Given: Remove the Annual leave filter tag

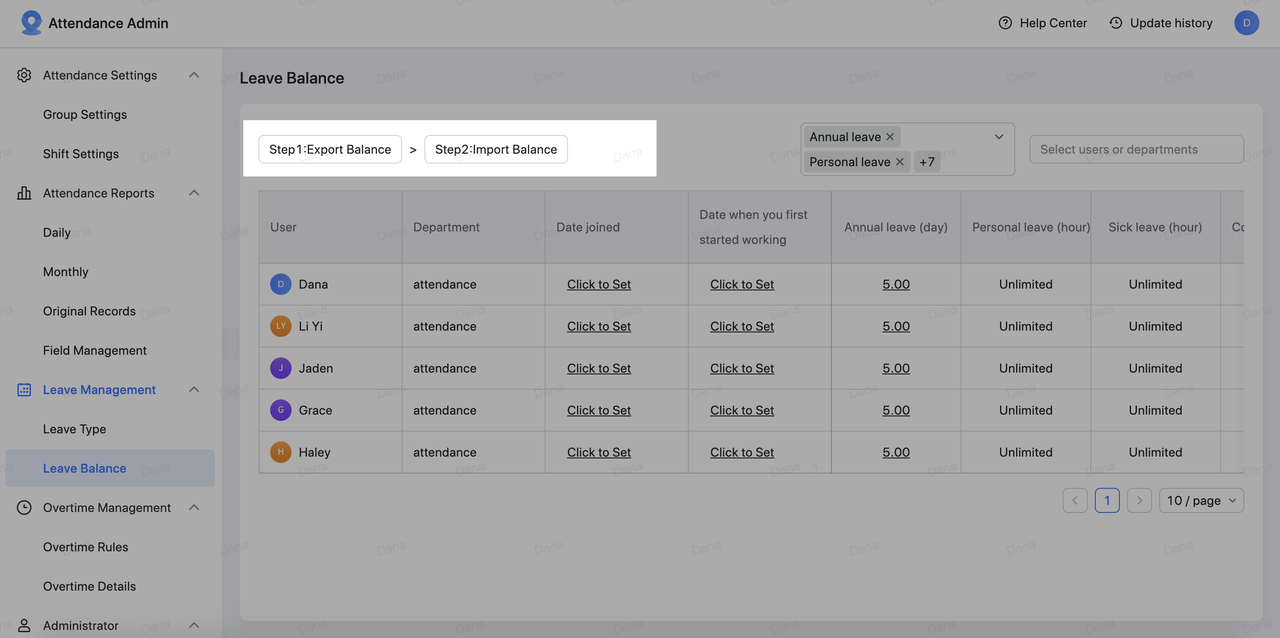Looking at the screenshot, I should point(890,137).
